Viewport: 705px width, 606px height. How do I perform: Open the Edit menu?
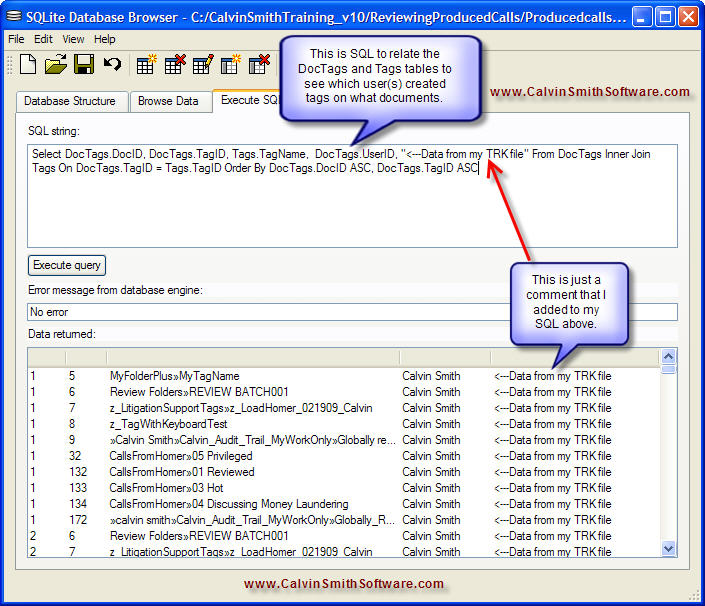click(x=43, y=39)
